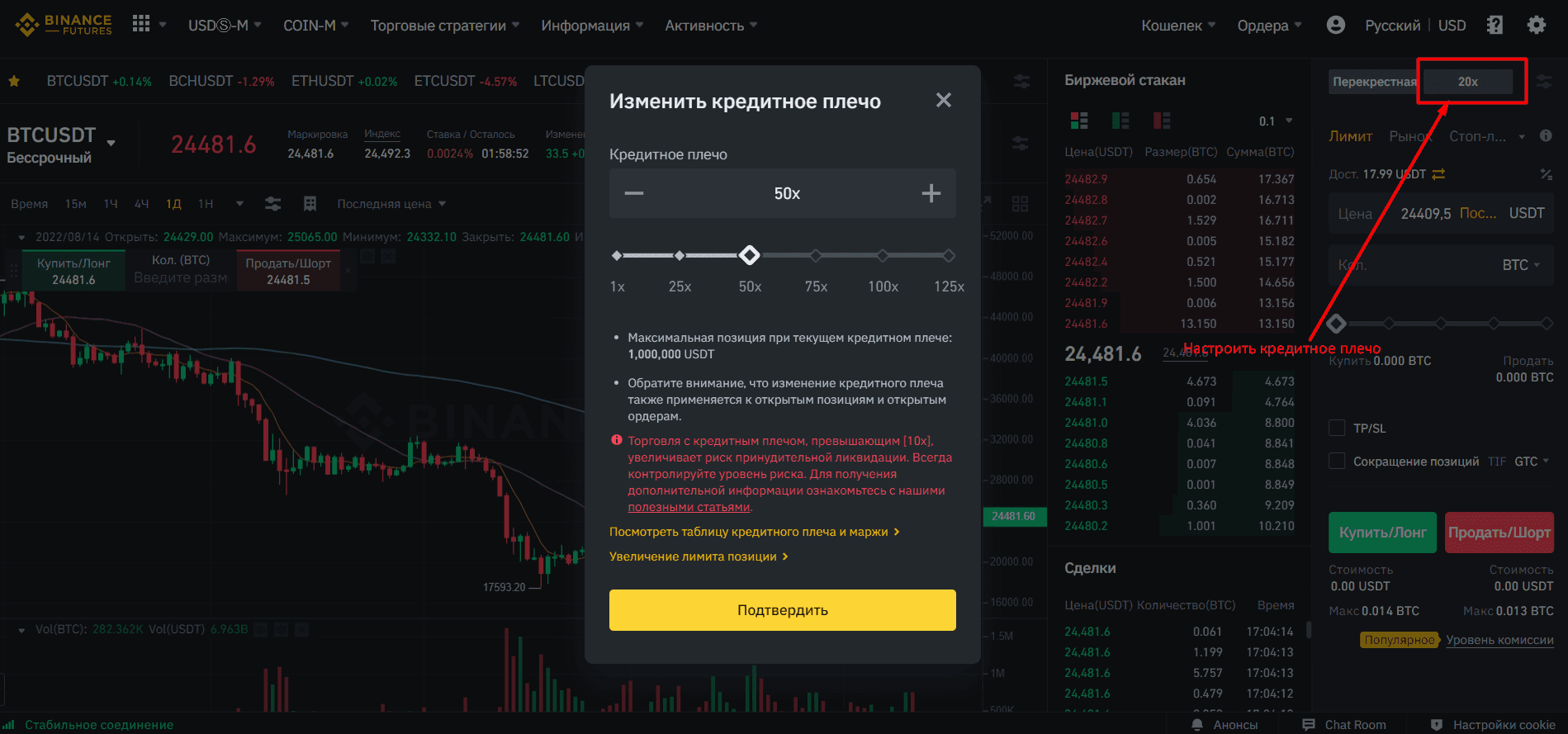Select asks-only order book view icon
The width and height of the screenshot is (1568, 734).
pyautogui.click(x=1162, y=121)
